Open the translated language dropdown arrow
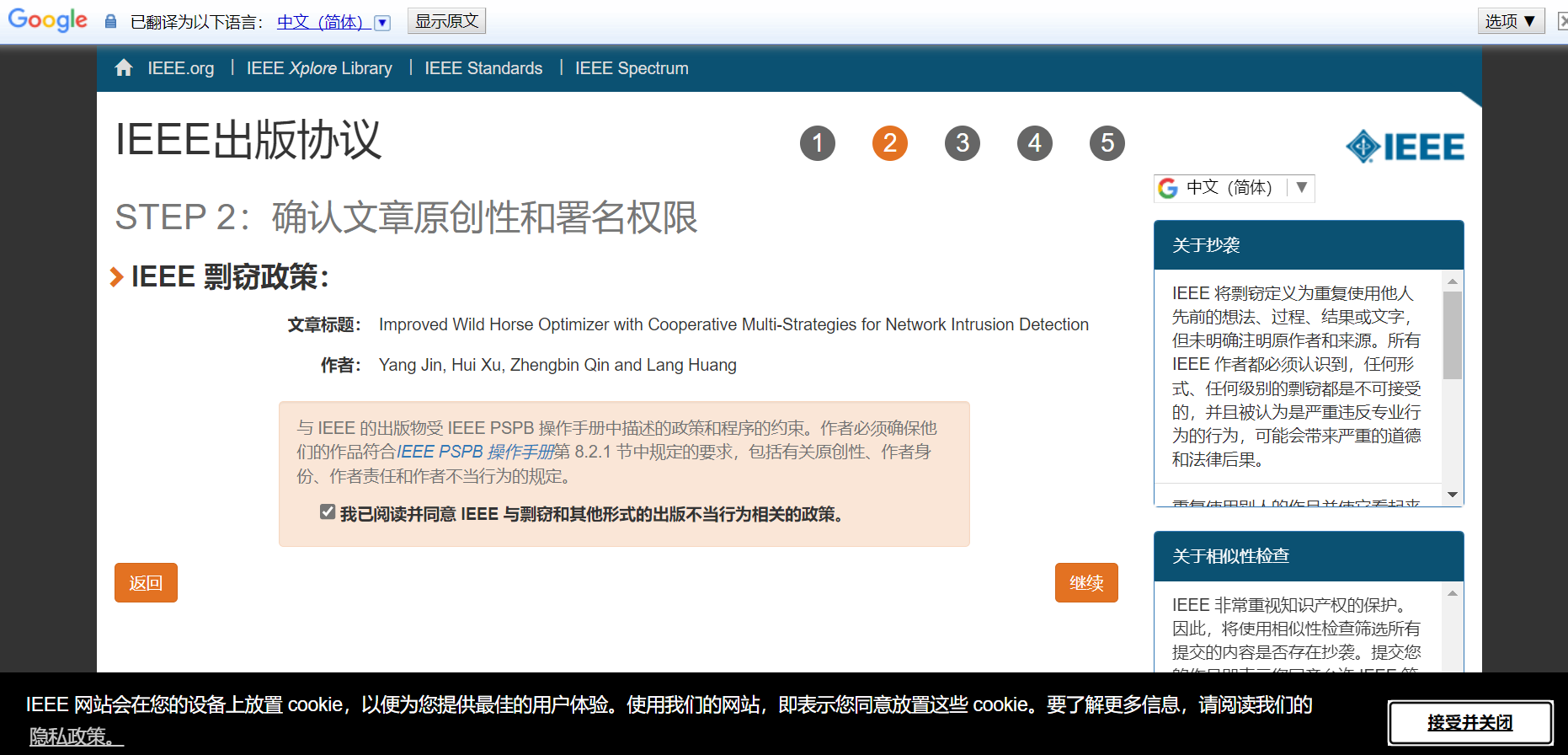1568x755 pixels. (x=382, y=23)
